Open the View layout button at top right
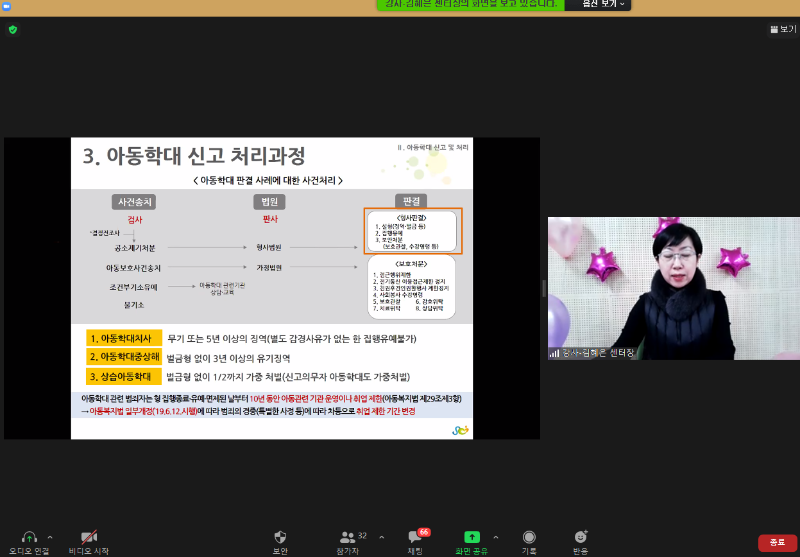This screenshot has height=557, width=800. (783, 29)
